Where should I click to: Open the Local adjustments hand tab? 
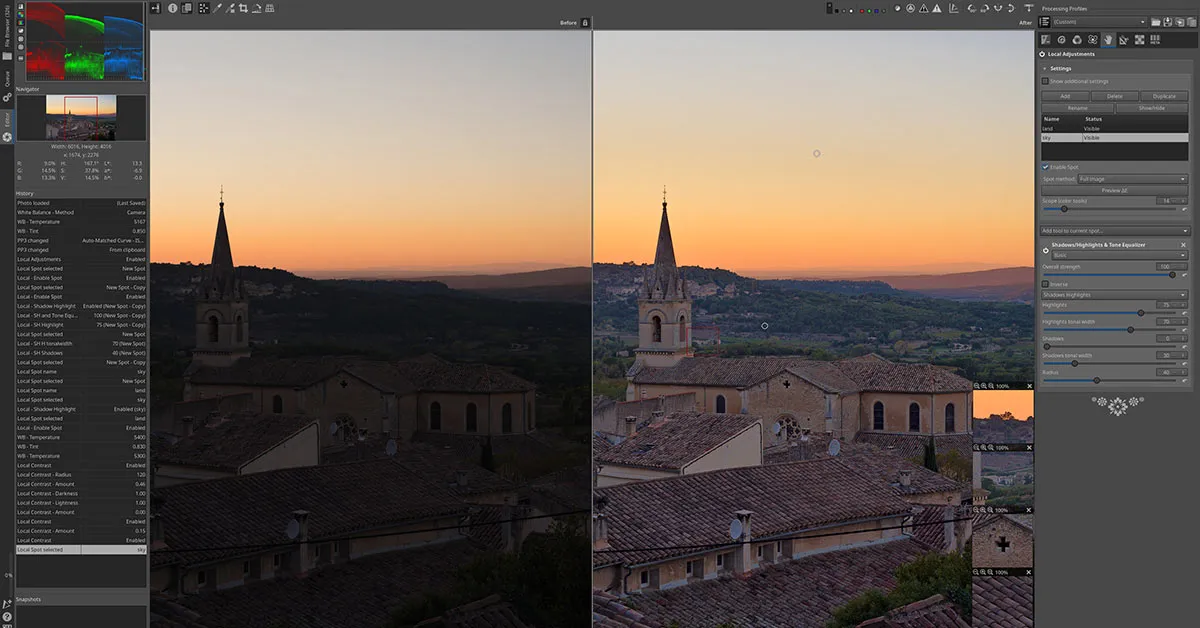pos(1108,40)
